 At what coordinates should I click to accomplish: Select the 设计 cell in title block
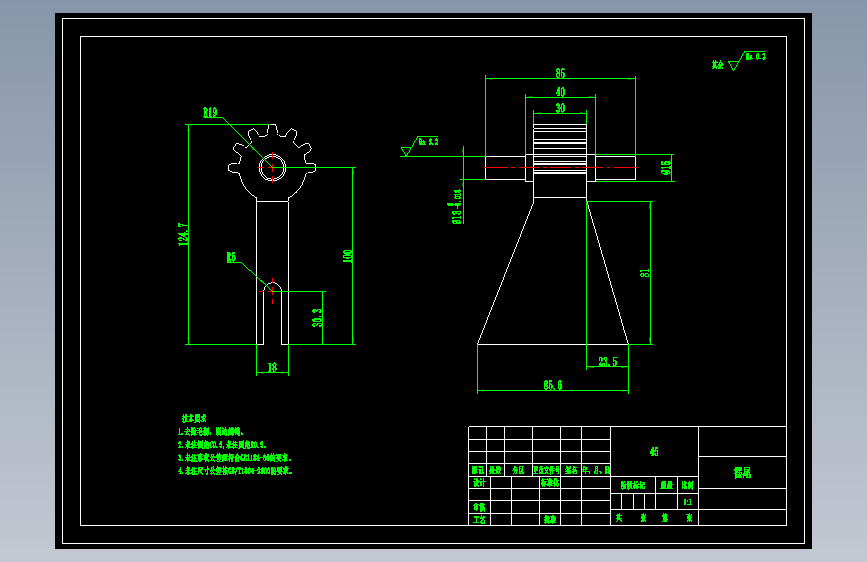pyautogui.click(x=479, y=482)
